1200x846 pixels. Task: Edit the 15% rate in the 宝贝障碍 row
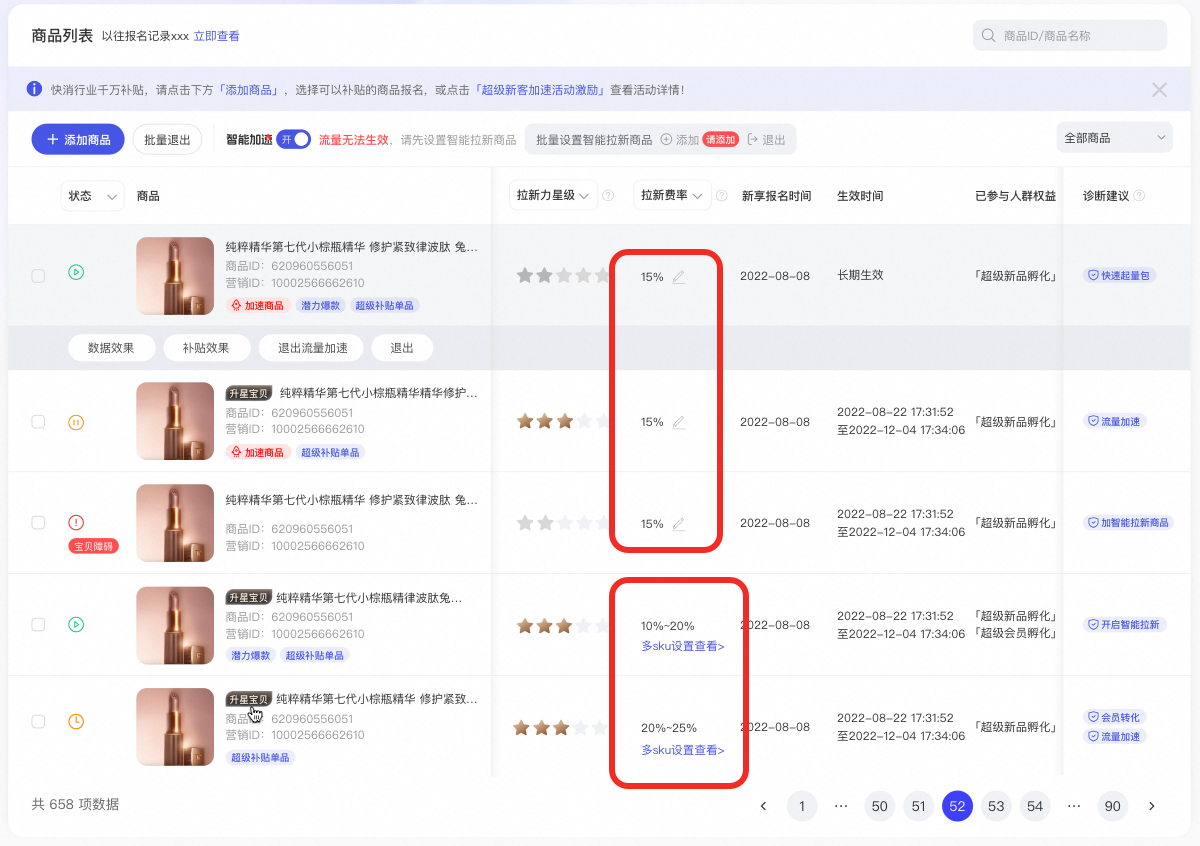[679, 523]
